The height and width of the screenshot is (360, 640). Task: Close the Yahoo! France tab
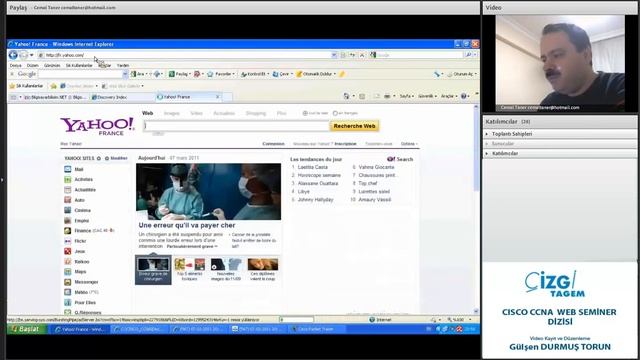pos(218,97)
